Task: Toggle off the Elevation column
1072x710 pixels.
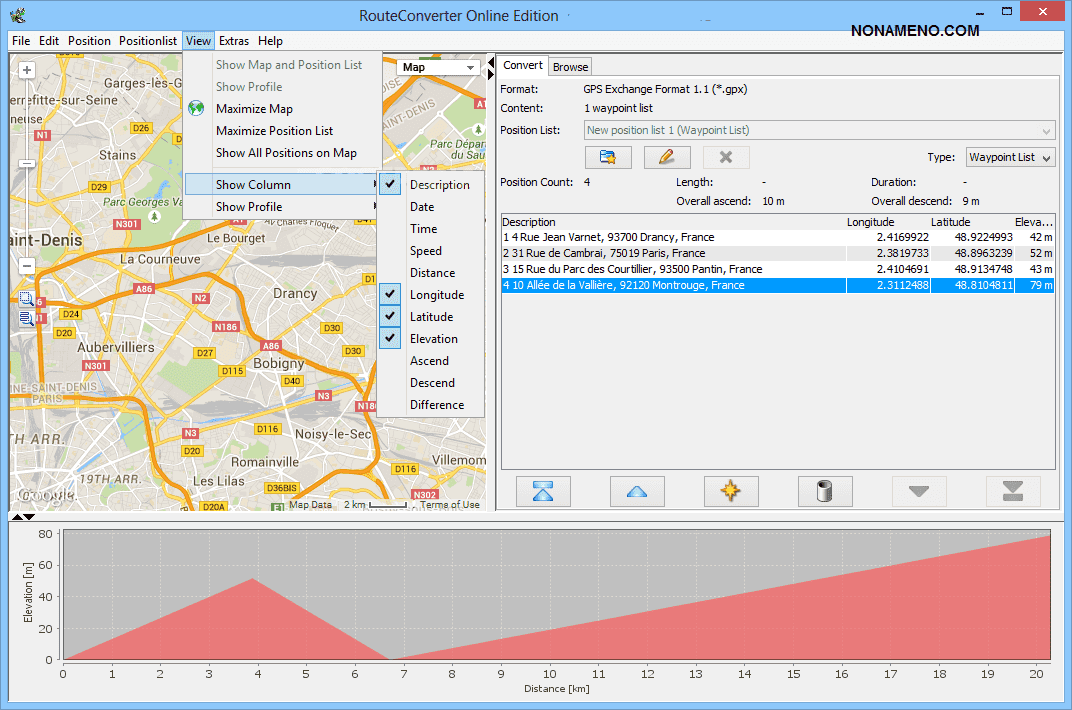Action: click(x=433, y=339)
